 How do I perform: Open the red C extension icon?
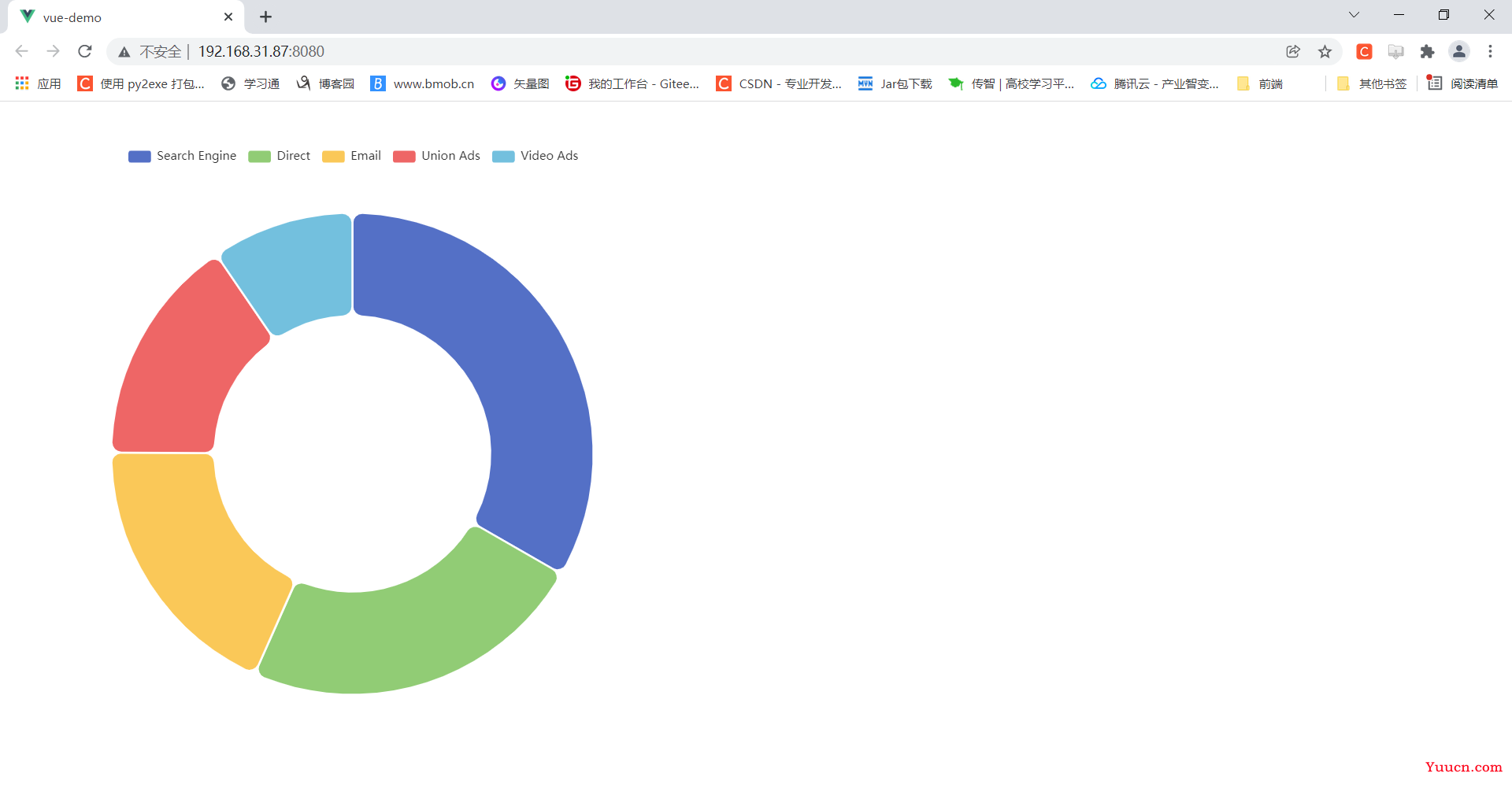pyautogui.click(x=1365, y=51)
